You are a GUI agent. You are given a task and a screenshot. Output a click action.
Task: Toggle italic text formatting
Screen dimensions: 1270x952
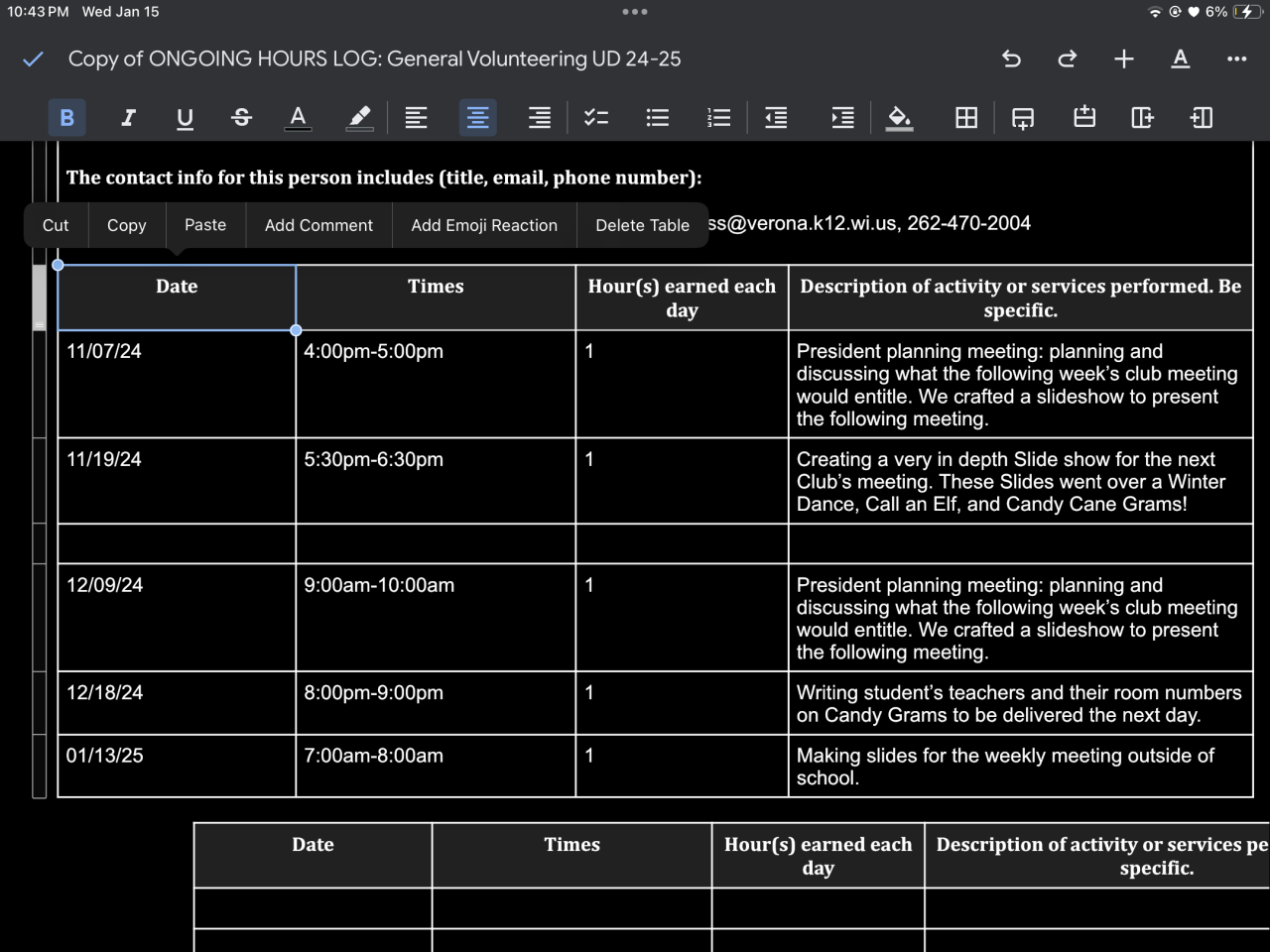pyautogui.click(x=128, y=118)
